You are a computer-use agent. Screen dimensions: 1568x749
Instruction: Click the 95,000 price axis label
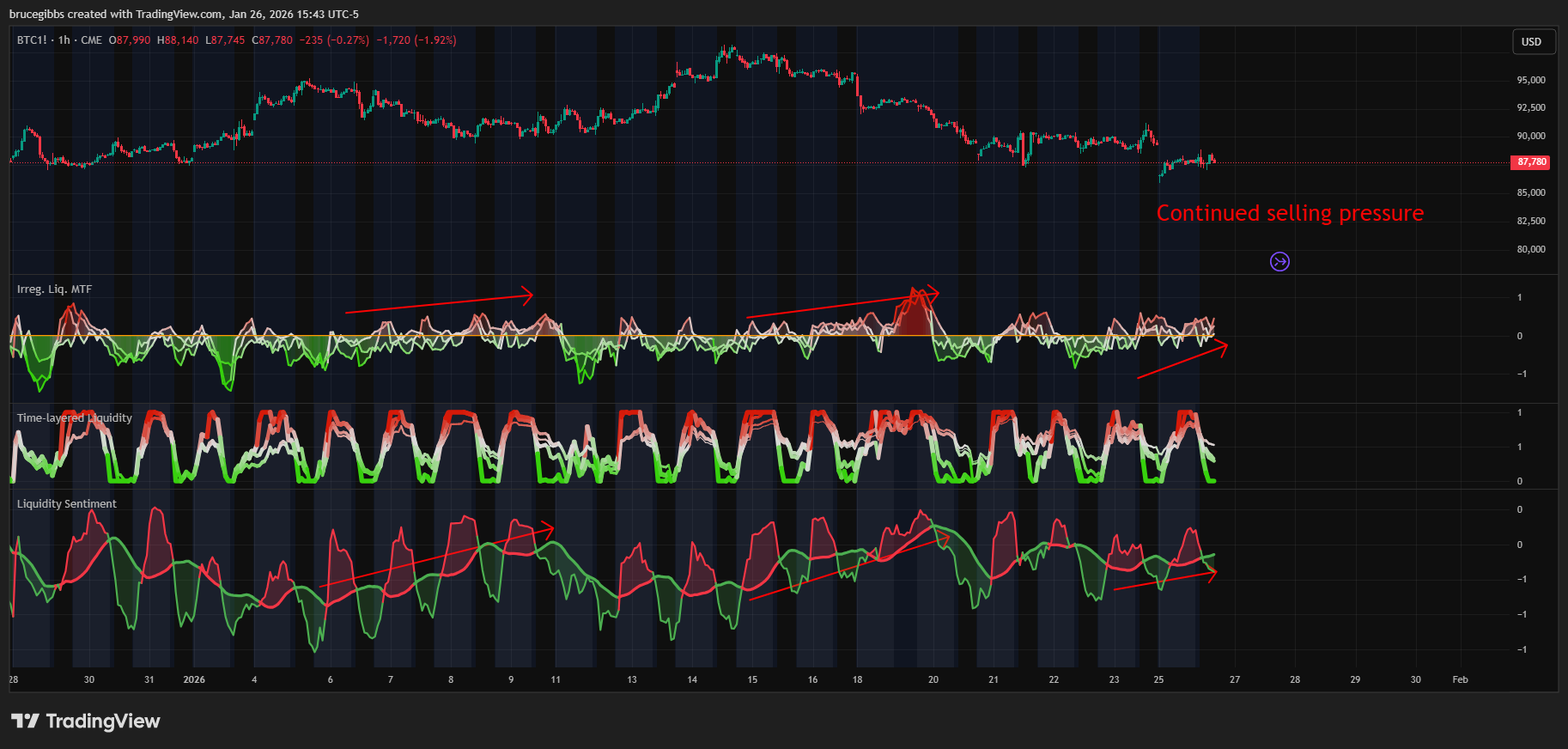pyautogui.click(x=1530, y=80)
